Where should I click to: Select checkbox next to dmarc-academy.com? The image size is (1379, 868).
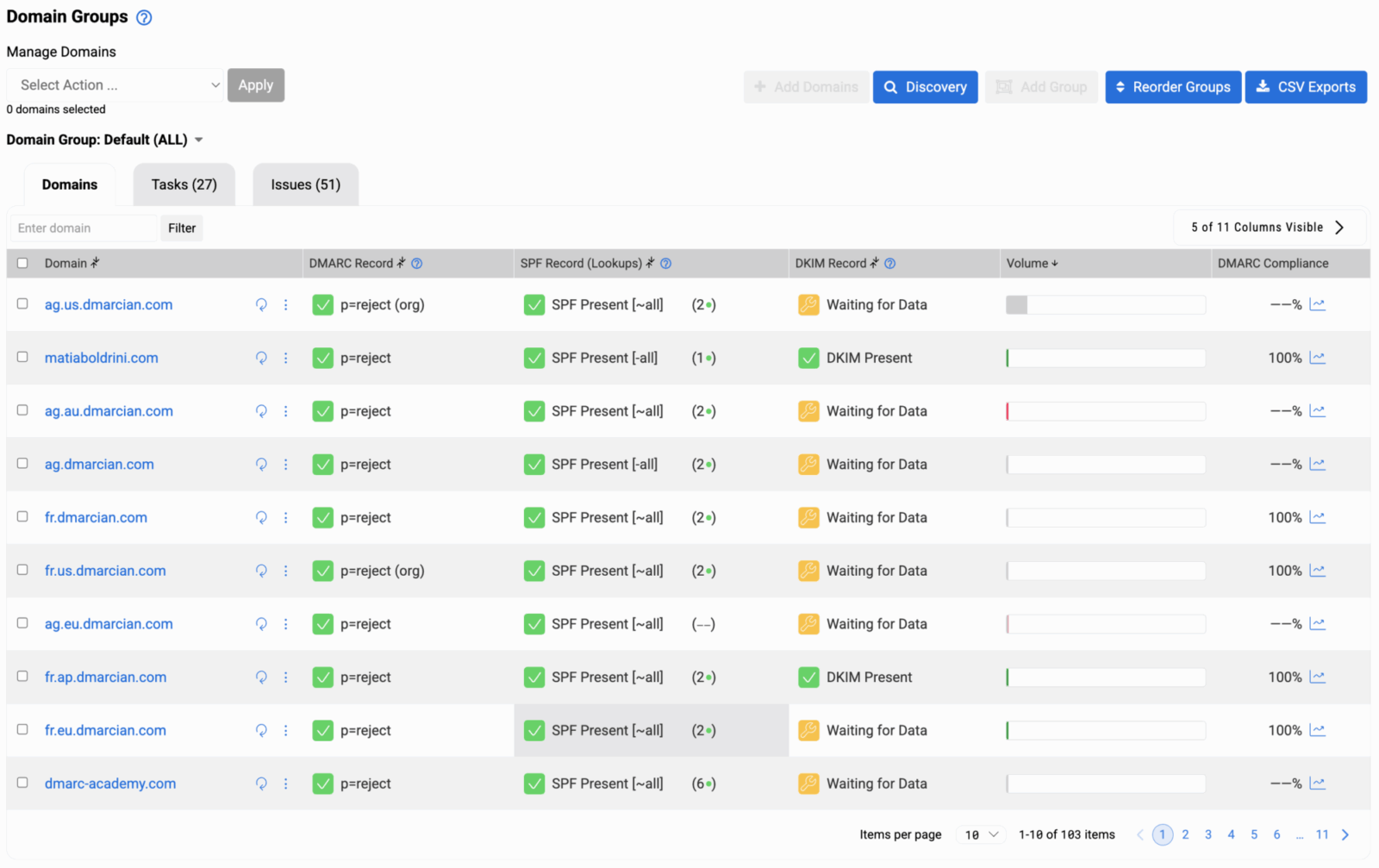pyautogui.click(x=22, y=783)
